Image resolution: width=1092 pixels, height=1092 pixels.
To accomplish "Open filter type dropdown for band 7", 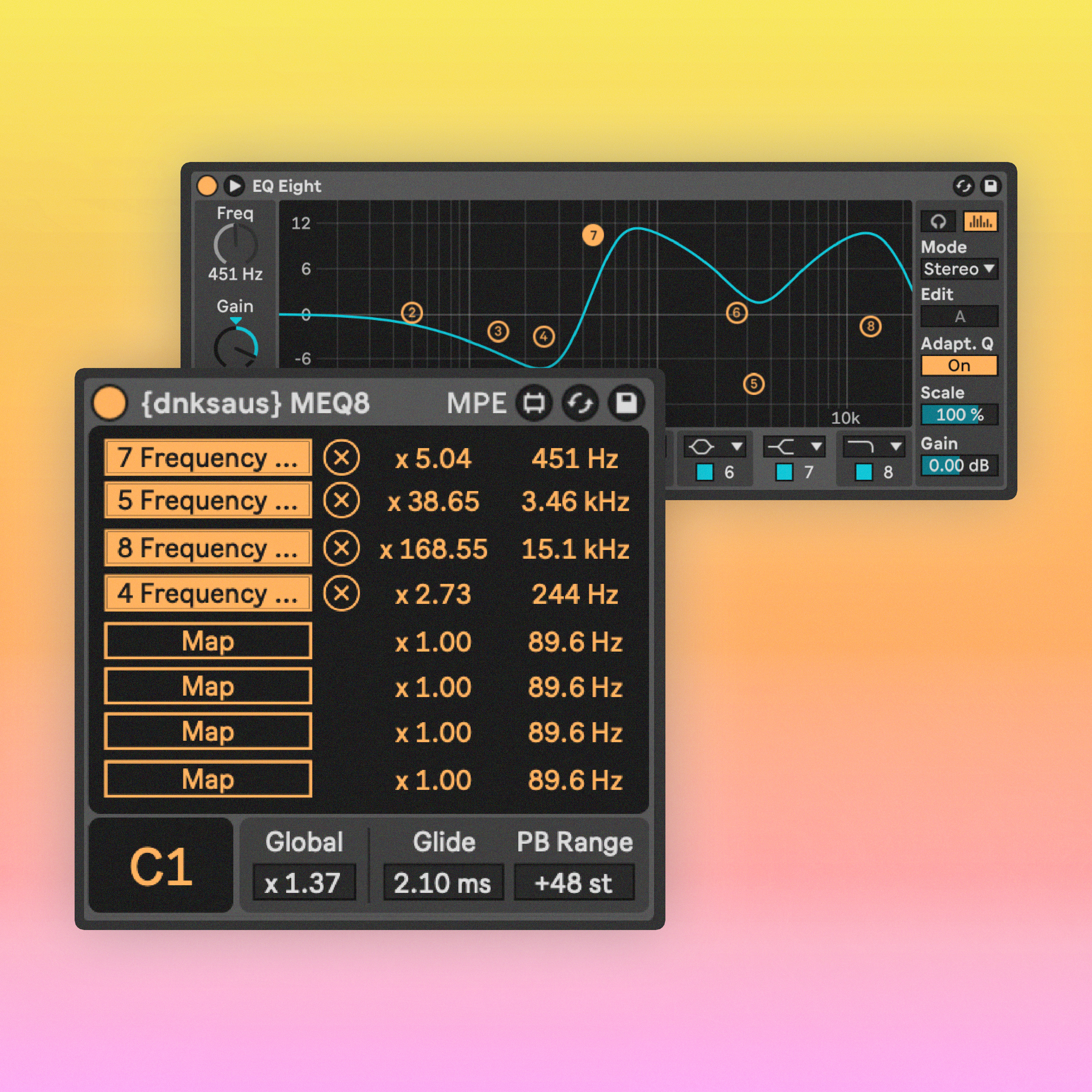I will coord(794,447).
